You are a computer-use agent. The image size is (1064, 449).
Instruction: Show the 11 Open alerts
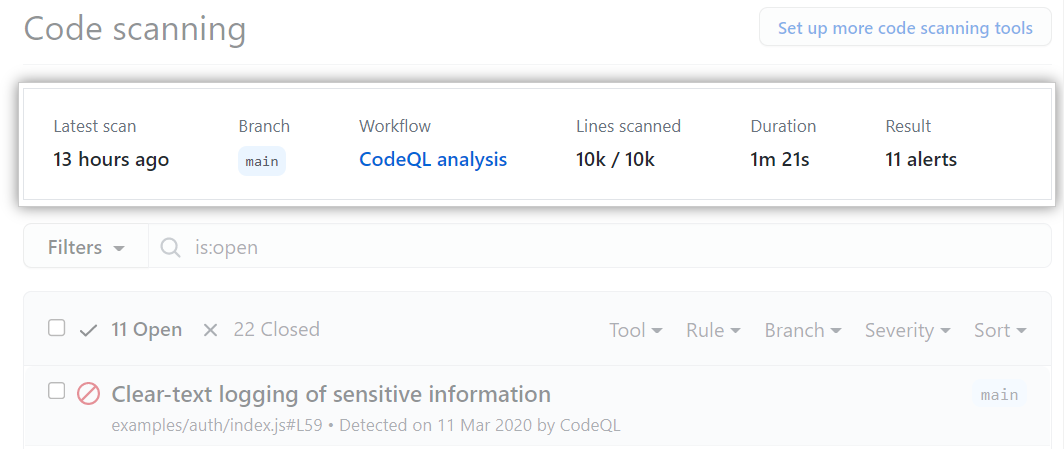[146, 329]
